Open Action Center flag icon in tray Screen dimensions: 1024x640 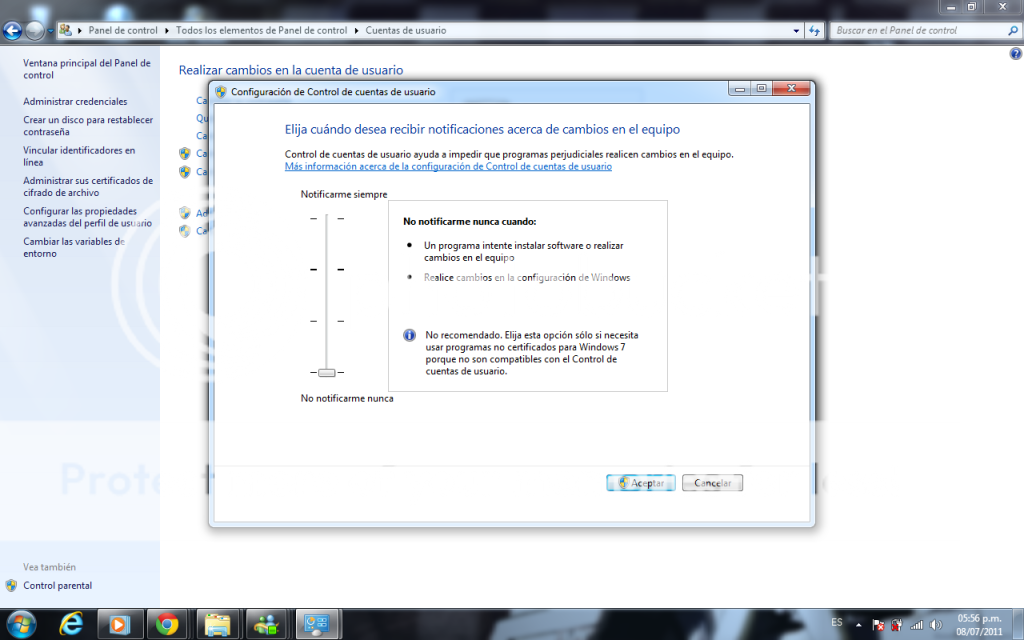pyautogui.click(x=878, y=625)
